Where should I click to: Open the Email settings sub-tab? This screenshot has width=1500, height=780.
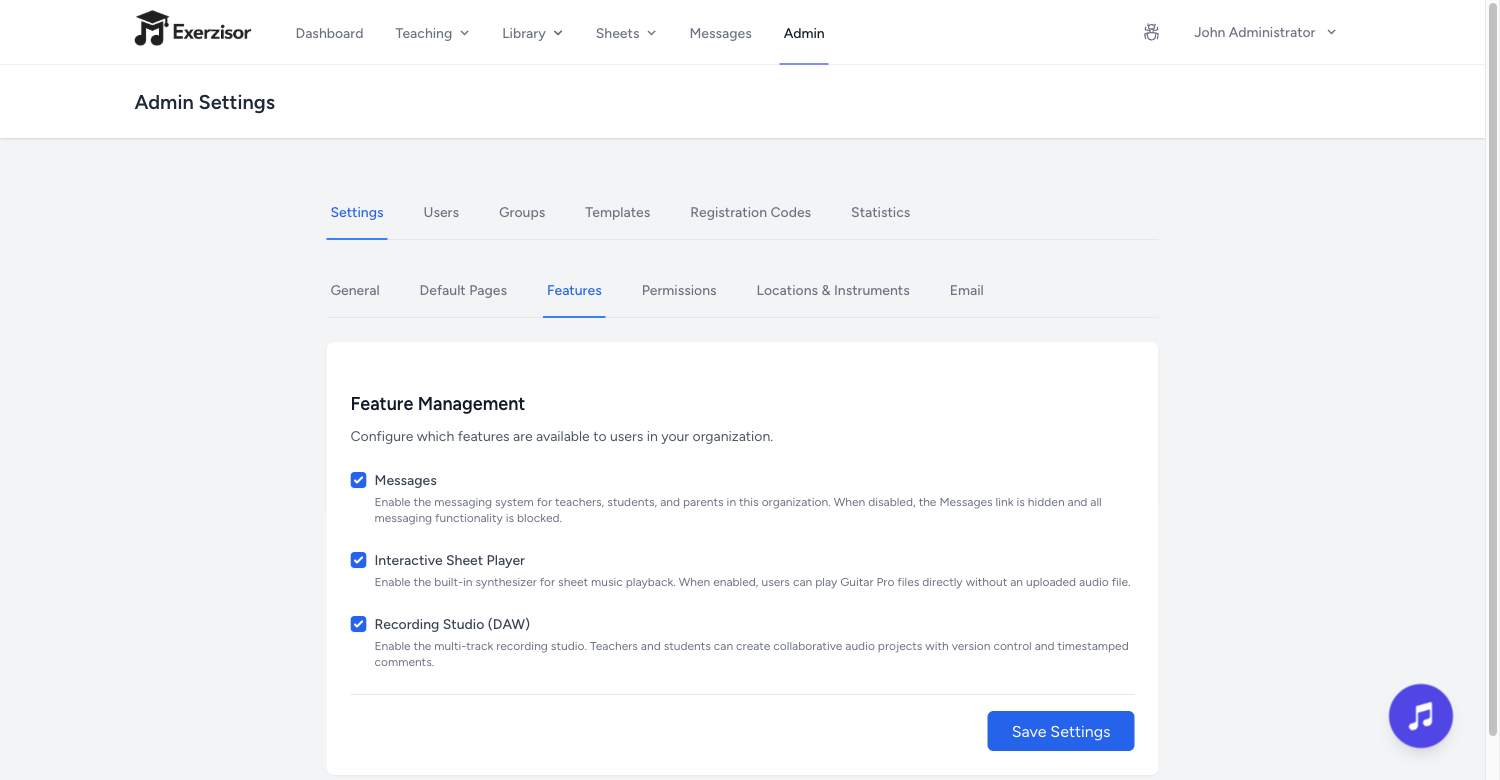(967, 290)
